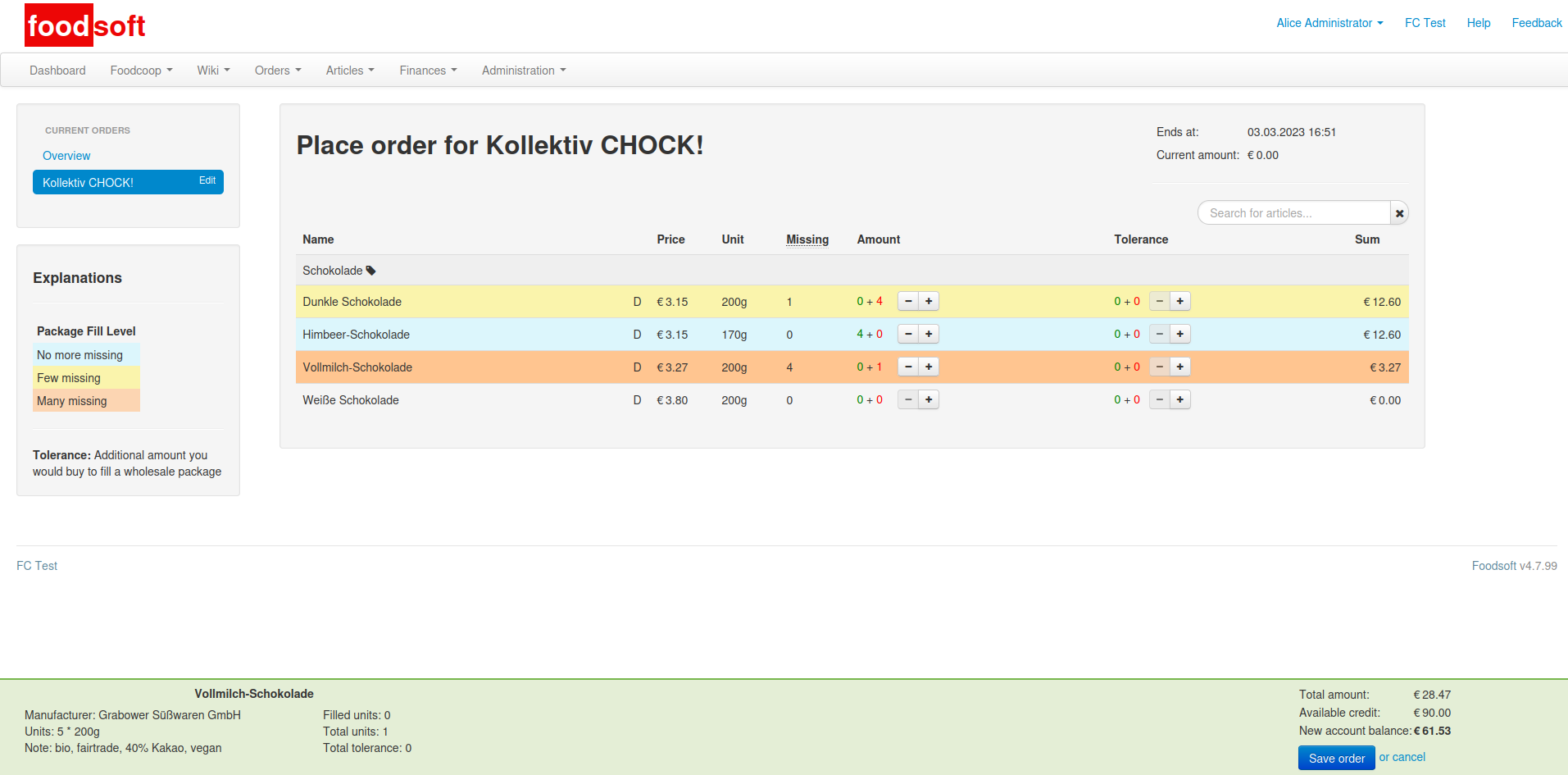
Task: Open the Finances dropdown menu
Action: (x=427, y=71)
